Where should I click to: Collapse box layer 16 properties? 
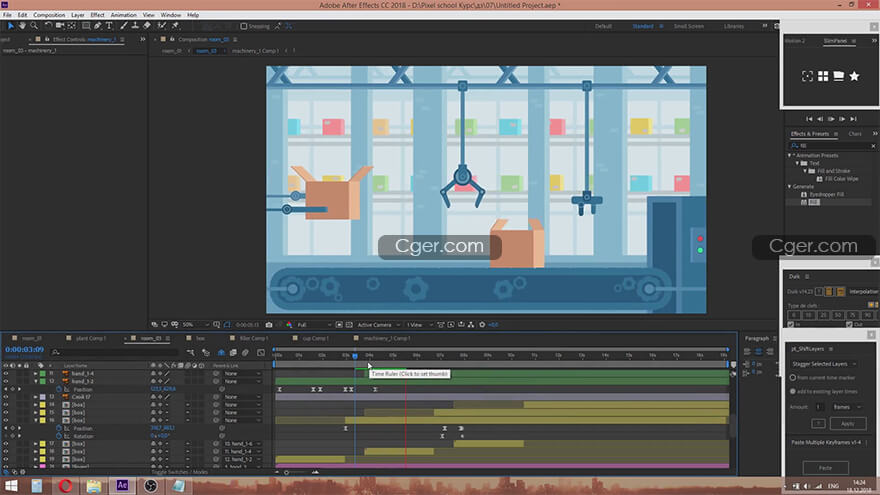pos(36,420)
